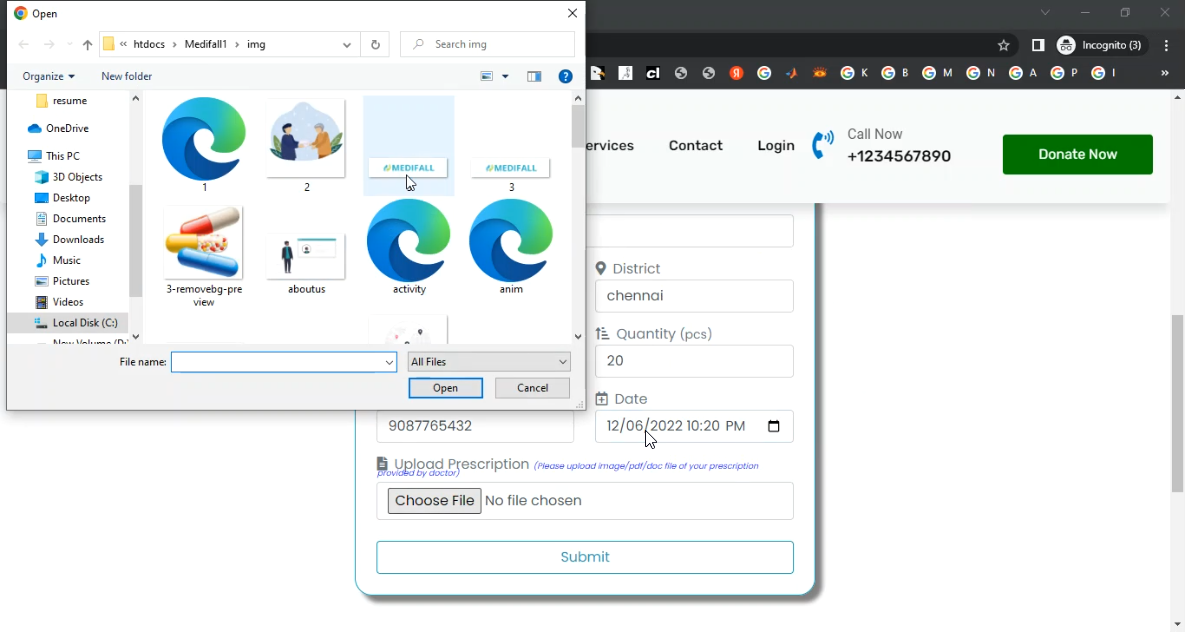This screenshot has width=1185, height=632.
Task: Click the Cancel button in dialog
Action: [x=532, y=388]
